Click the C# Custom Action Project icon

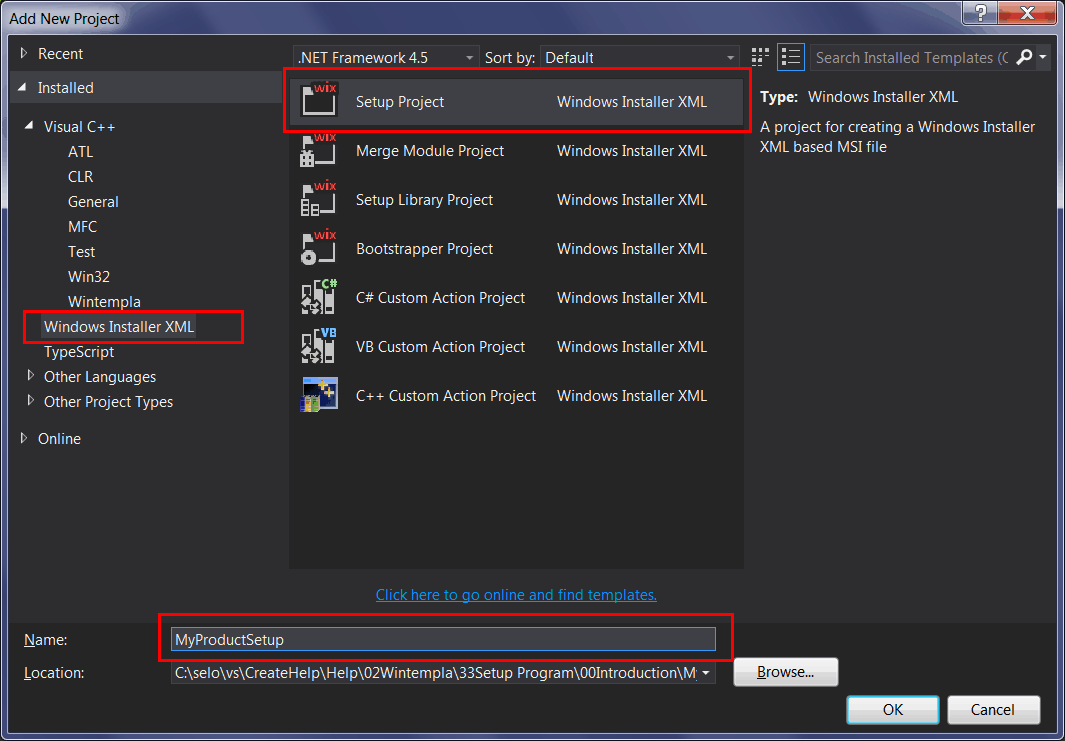pos(319,297)
